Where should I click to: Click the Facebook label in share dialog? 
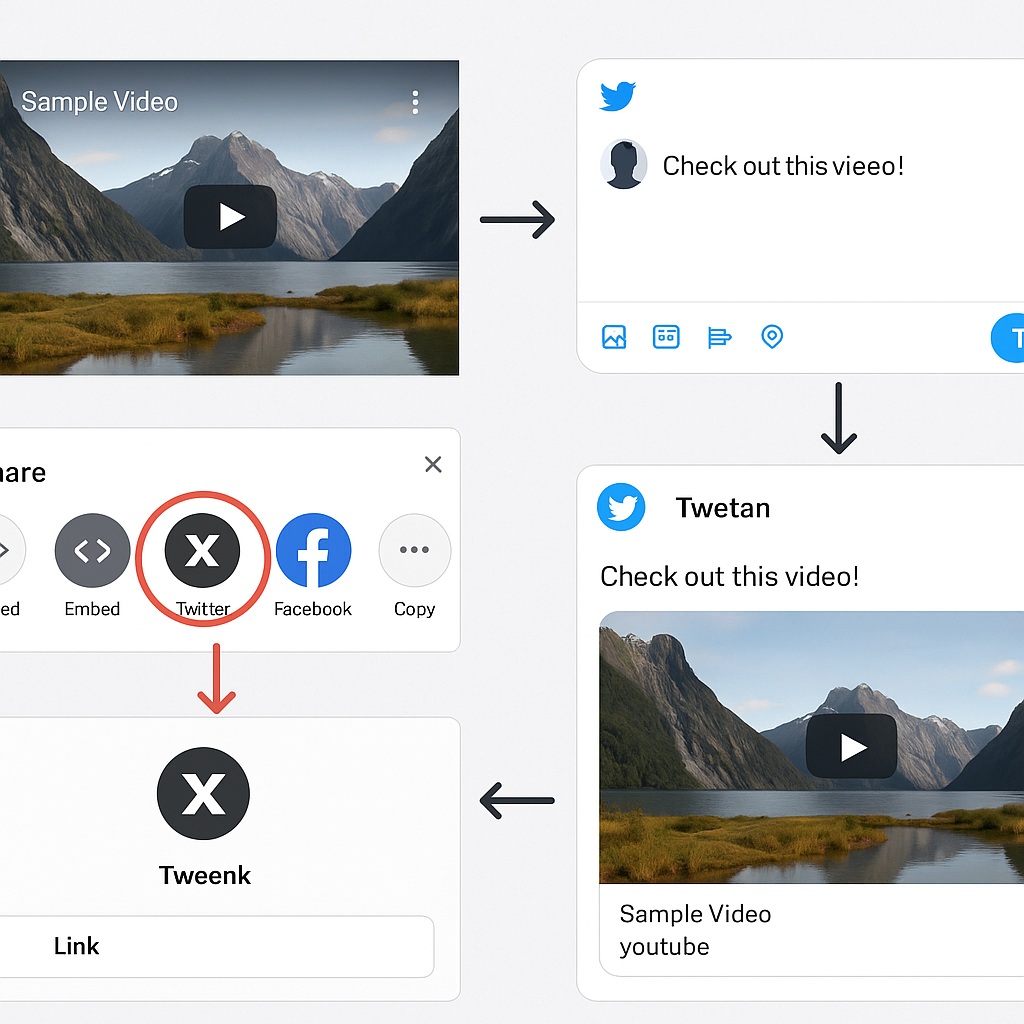point(313,609)
